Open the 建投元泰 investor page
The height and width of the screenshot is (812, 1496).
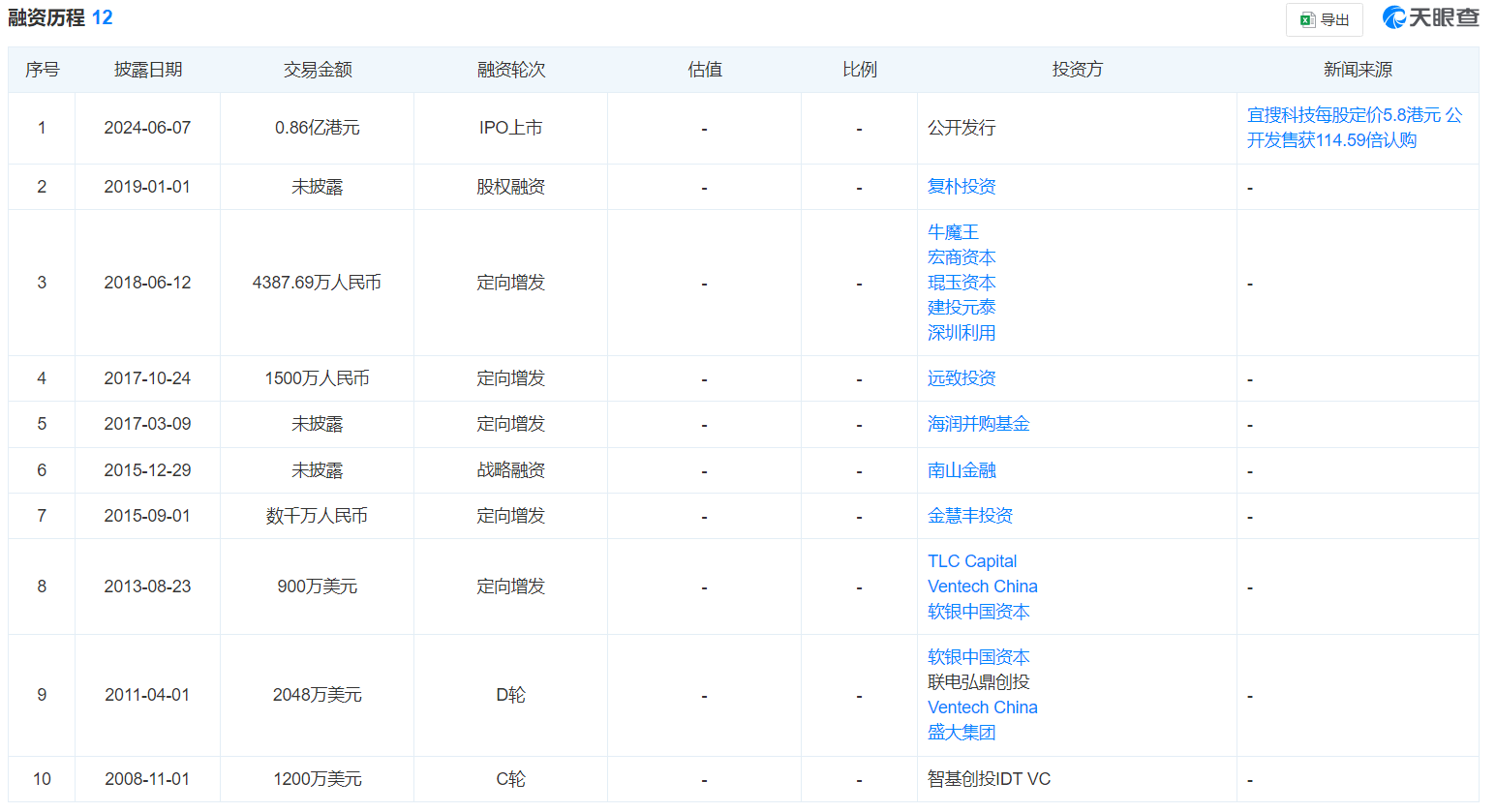[962, 308]
